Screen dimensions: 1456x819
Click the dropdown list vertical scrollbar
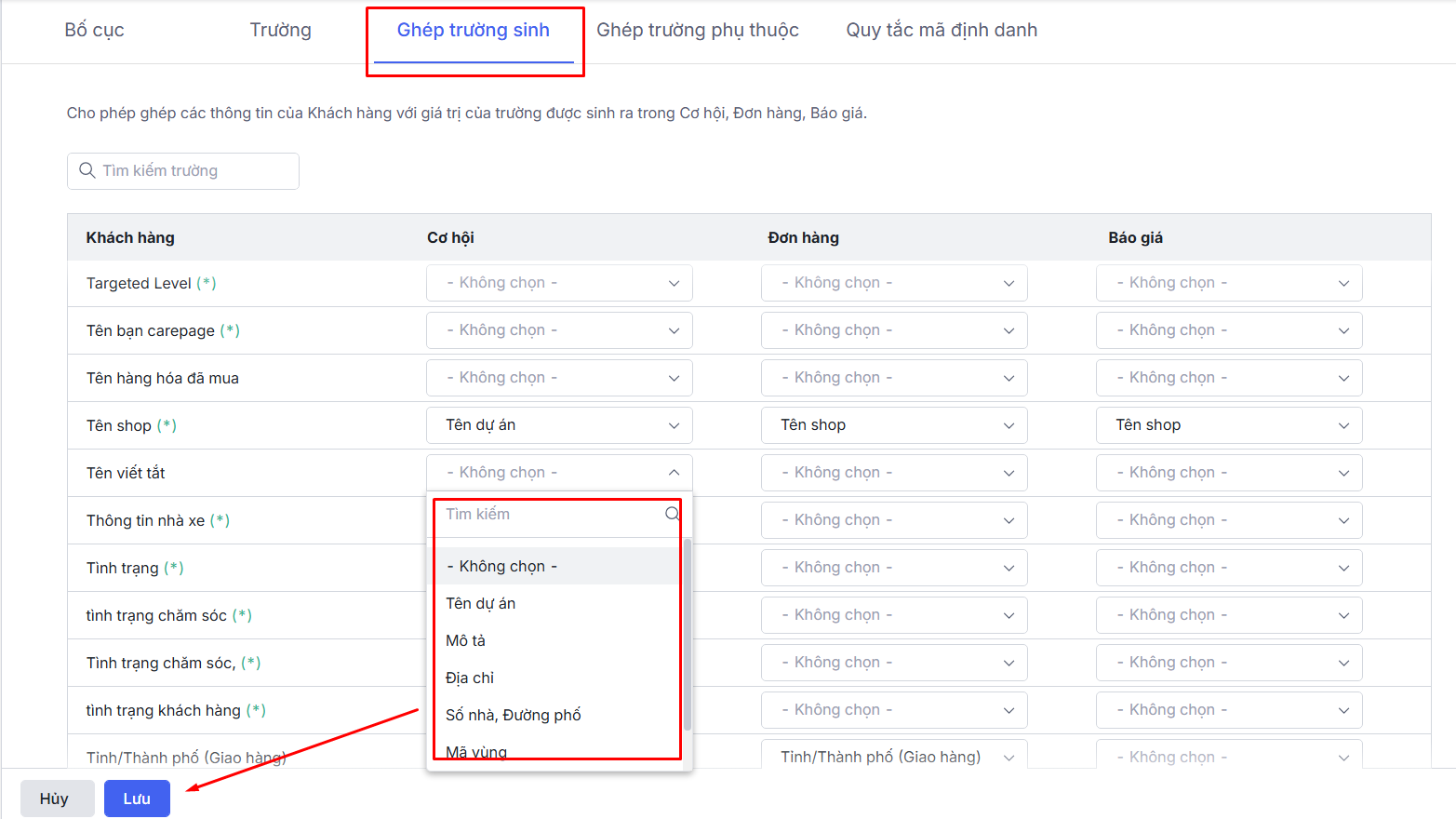(688, 633)
